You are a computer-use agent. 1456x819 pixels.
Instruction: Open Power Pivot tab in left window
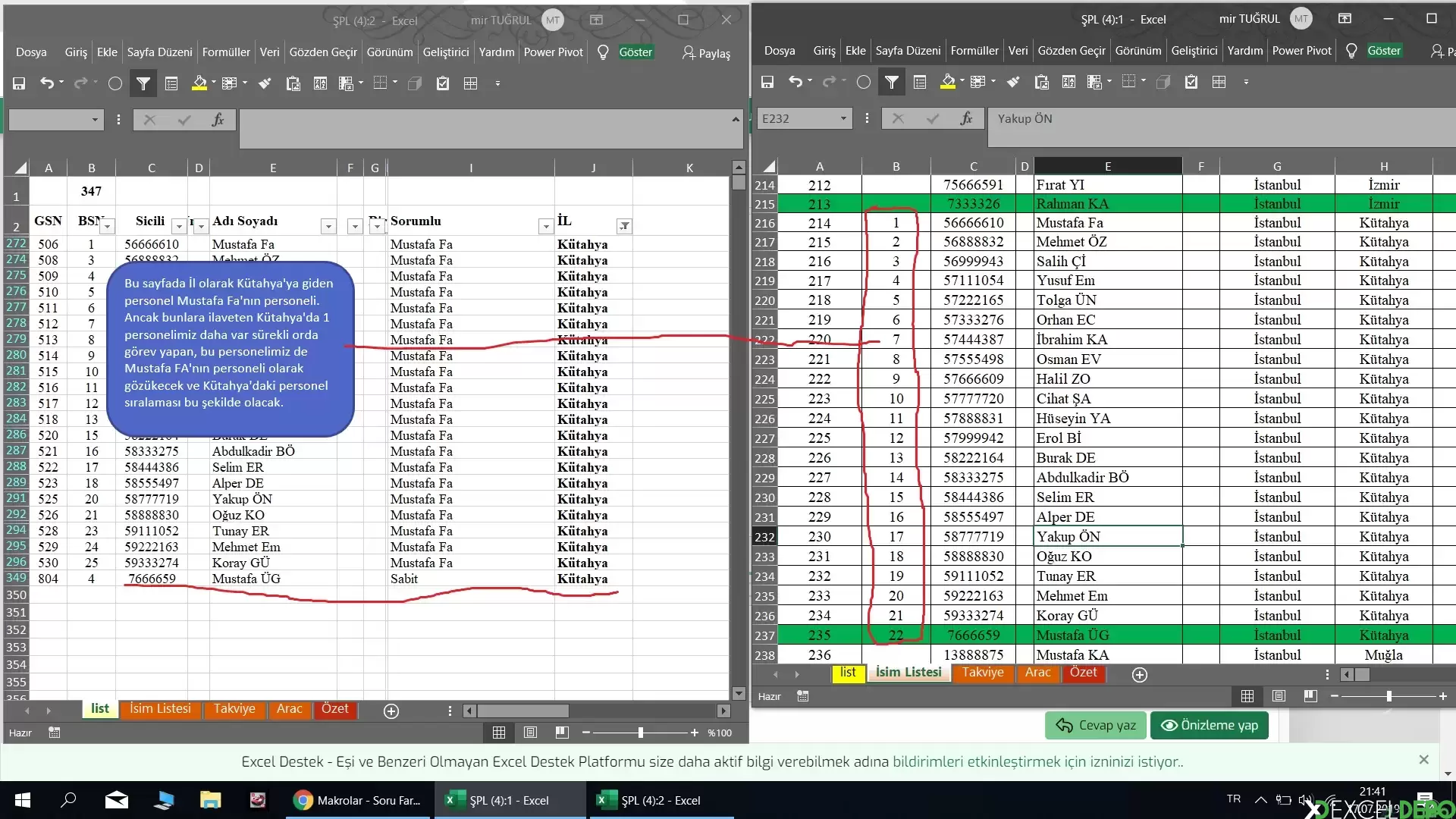click(554, 52)
